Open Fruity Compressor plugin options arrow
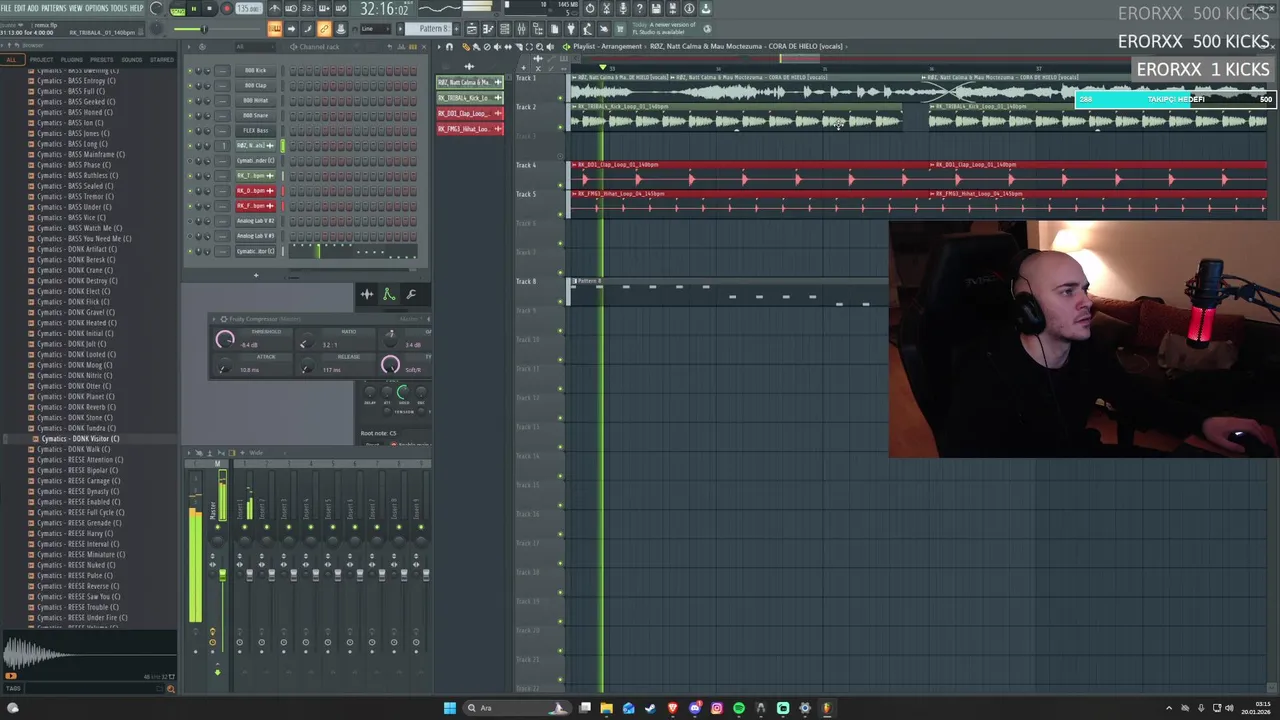The height and width of the screenshot is (720, 1280). click(214, 319)
